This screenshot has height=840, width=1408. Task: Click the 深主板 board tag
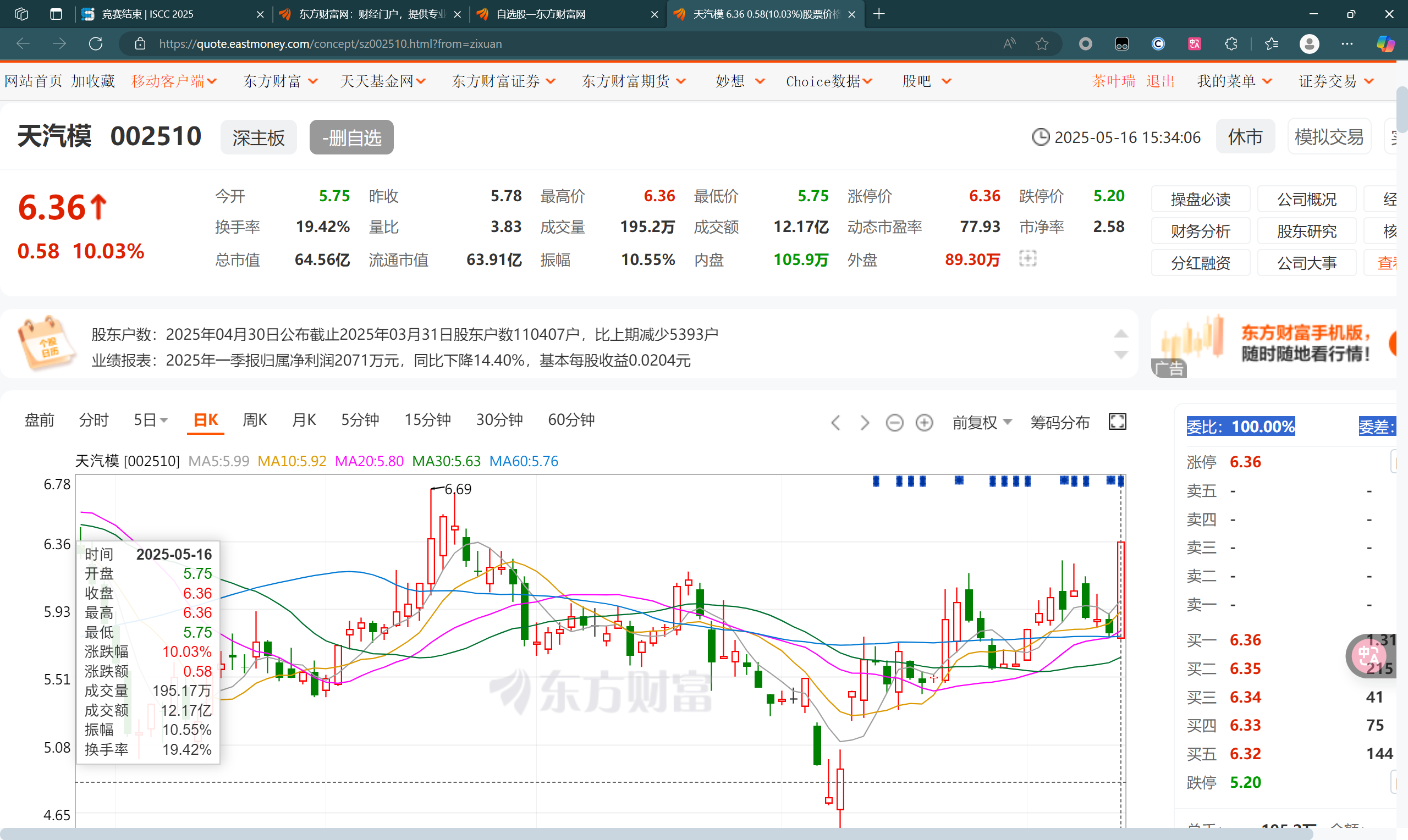click(x=258, y=137)
